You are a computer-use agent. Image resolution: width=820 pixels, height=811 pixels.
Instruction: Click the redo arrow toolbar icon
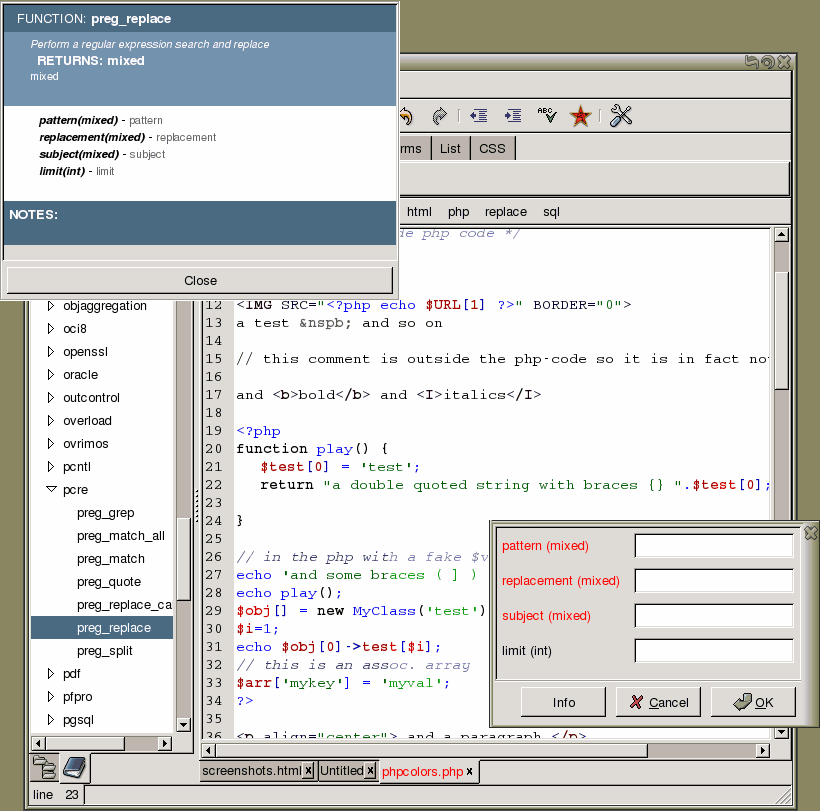pyautogui.click(x=438, y=116)
